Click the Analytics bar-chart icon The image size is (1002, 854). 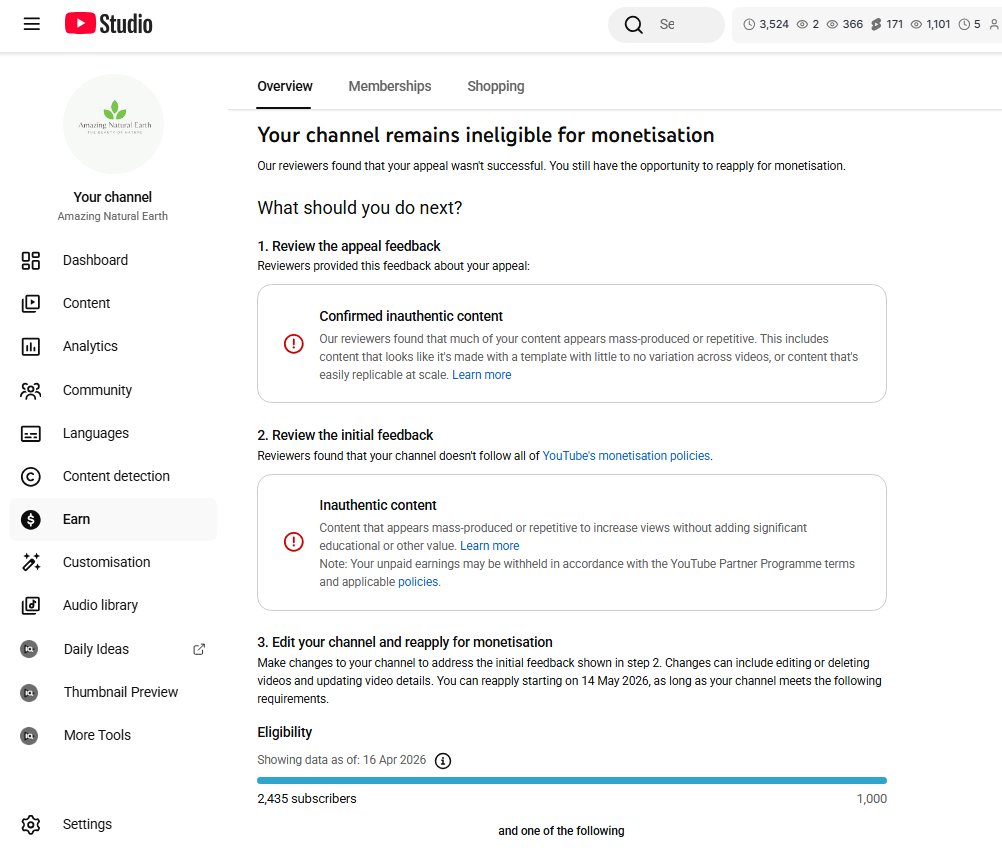[x=31, y=346]
